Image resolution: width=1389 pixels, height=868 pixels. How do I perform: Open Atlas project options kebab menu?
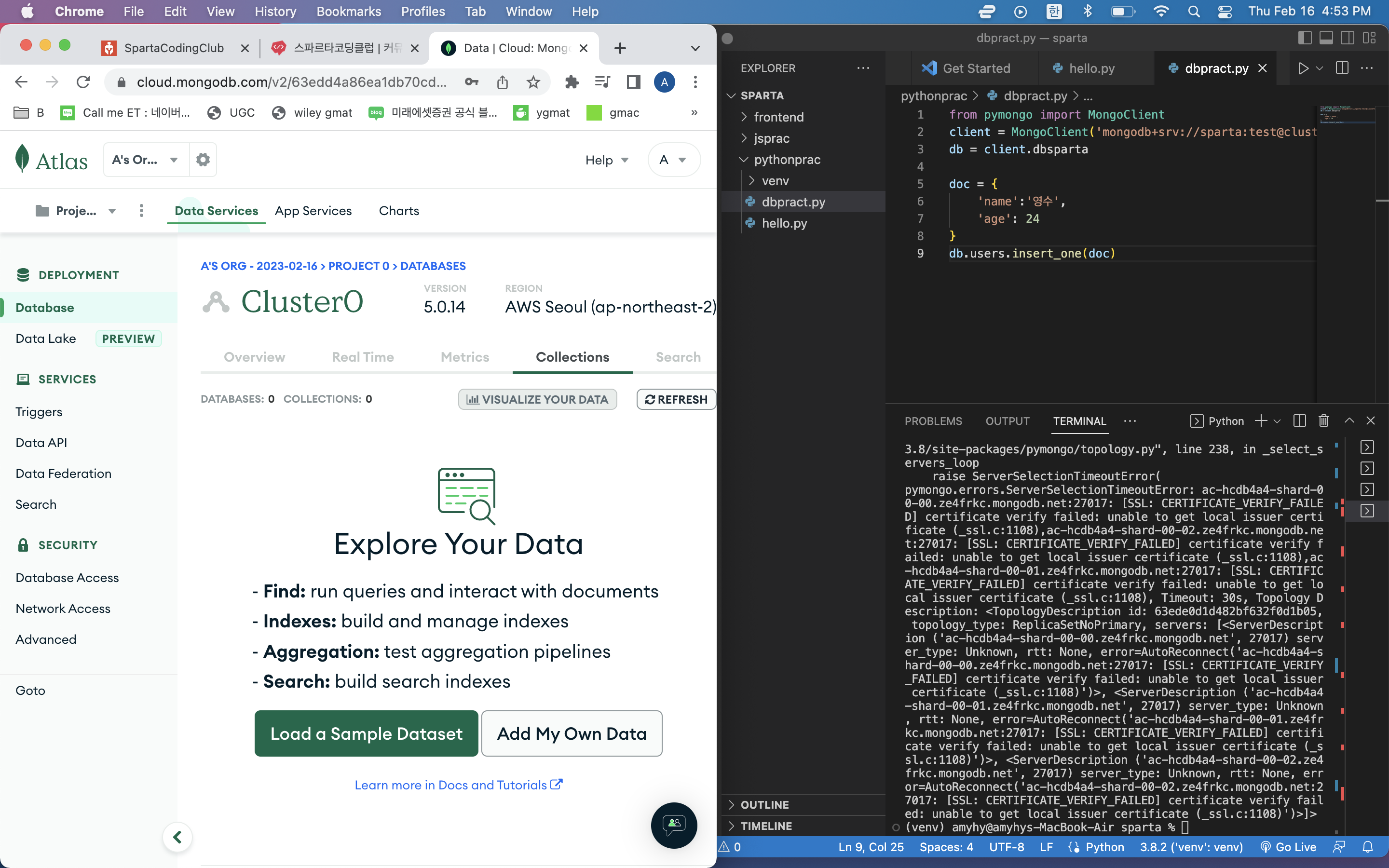point(141,211)
